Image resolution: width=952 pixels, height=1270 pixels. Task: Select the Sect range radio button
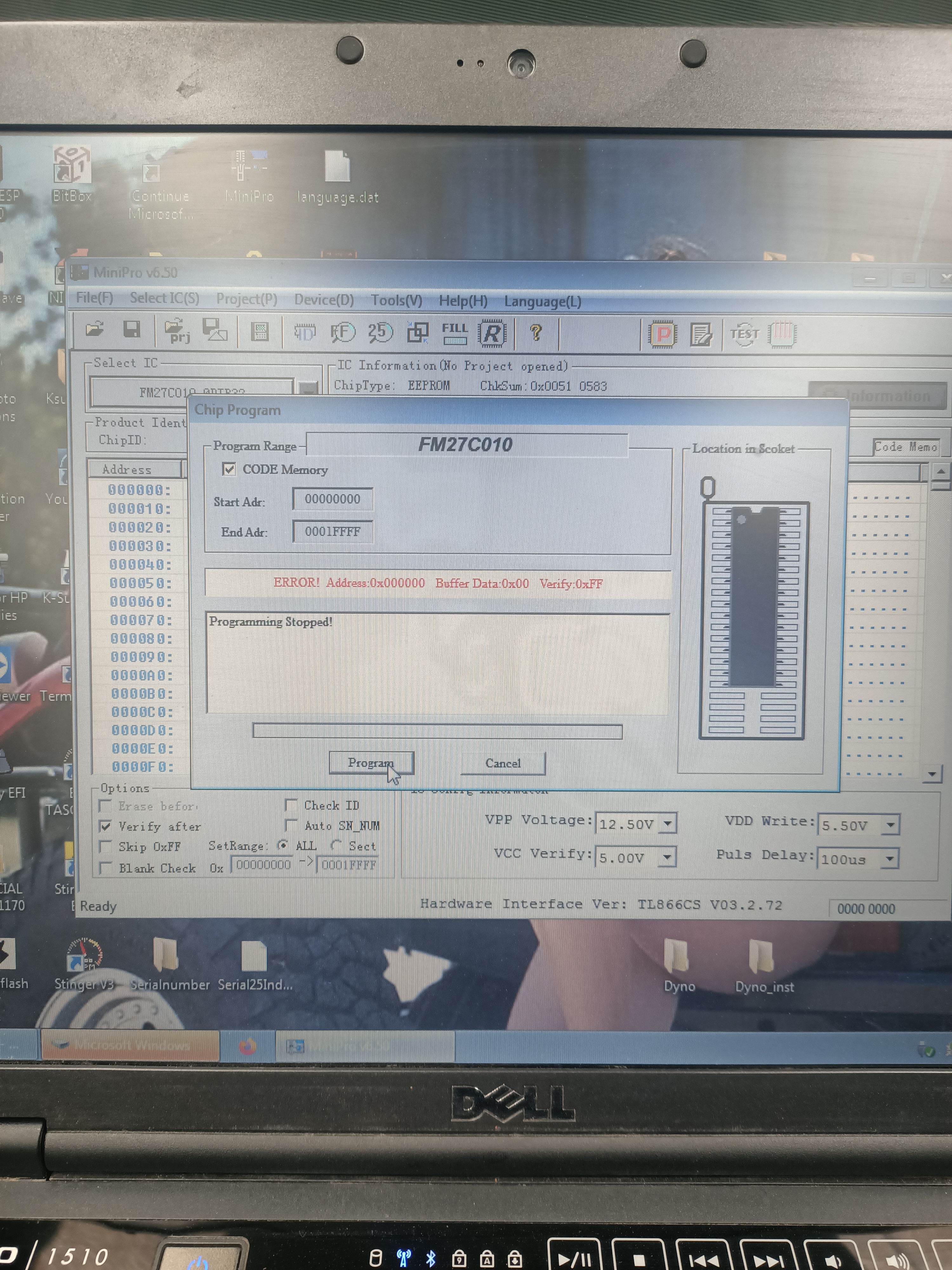click(337, 845)
